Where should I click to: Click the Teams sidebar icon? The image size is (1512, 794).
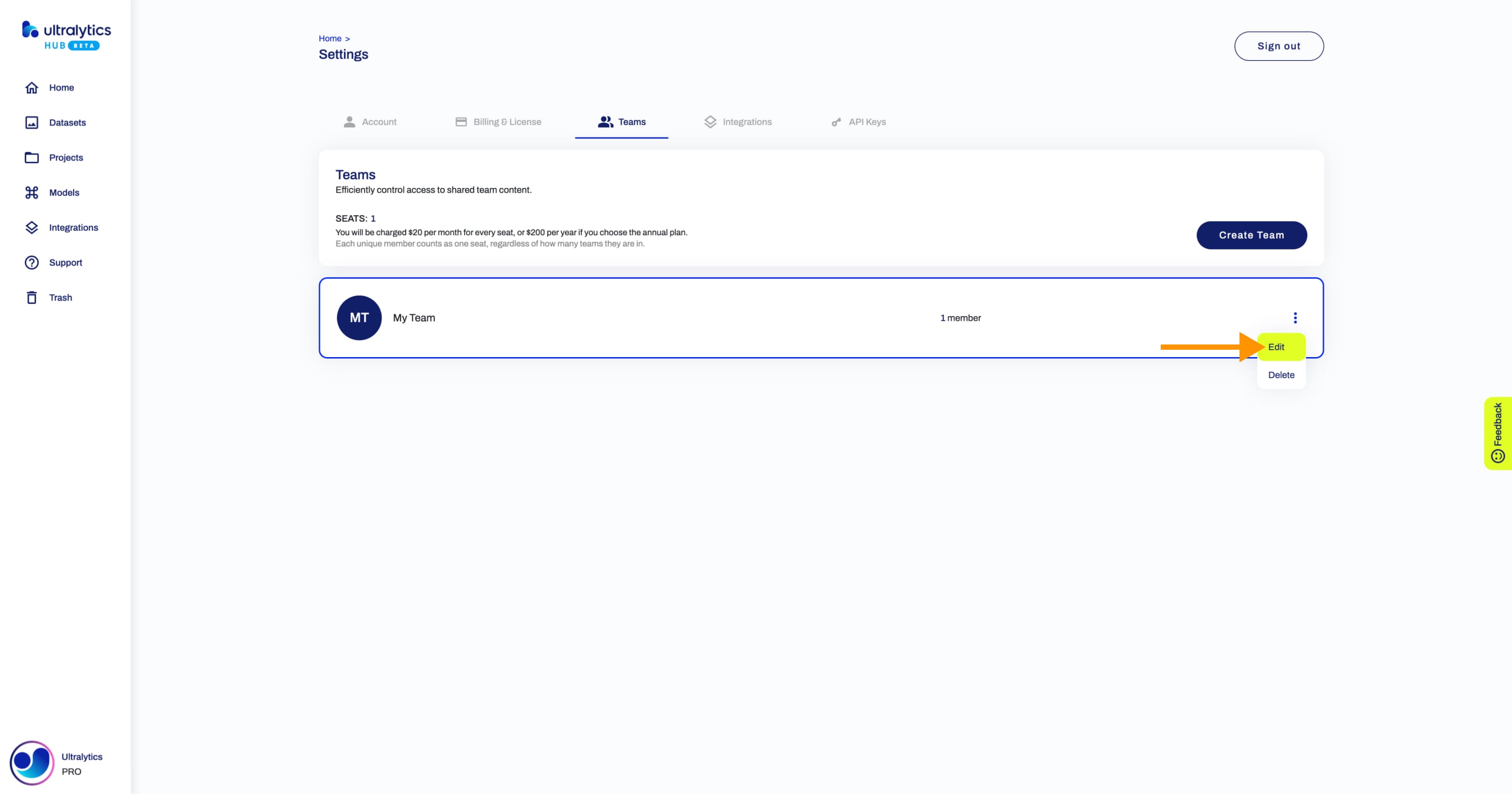(x=621, y=121)
